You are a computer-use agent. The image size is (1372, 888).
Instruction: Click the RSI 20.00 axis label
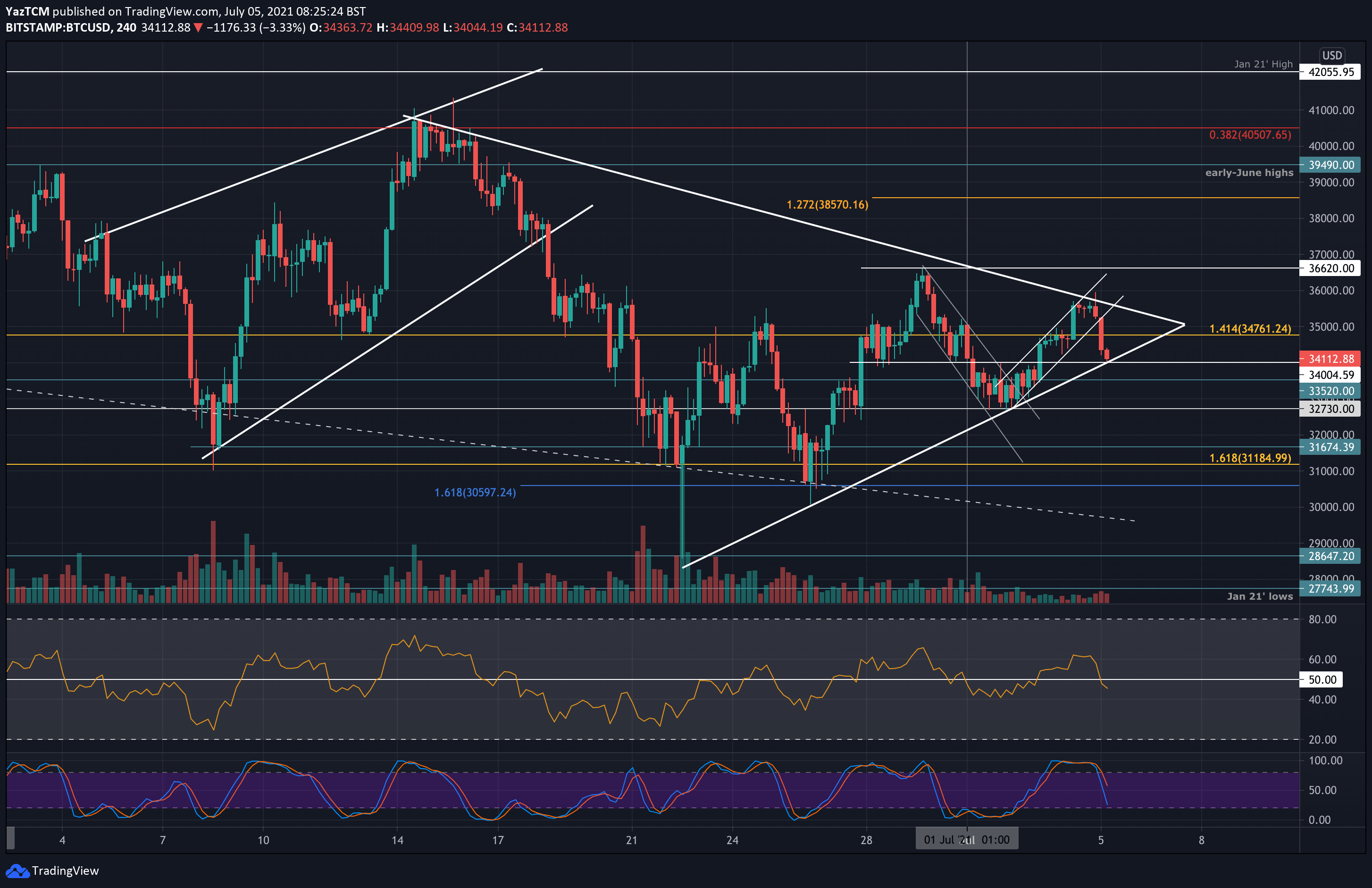[x=1322, y=739]
